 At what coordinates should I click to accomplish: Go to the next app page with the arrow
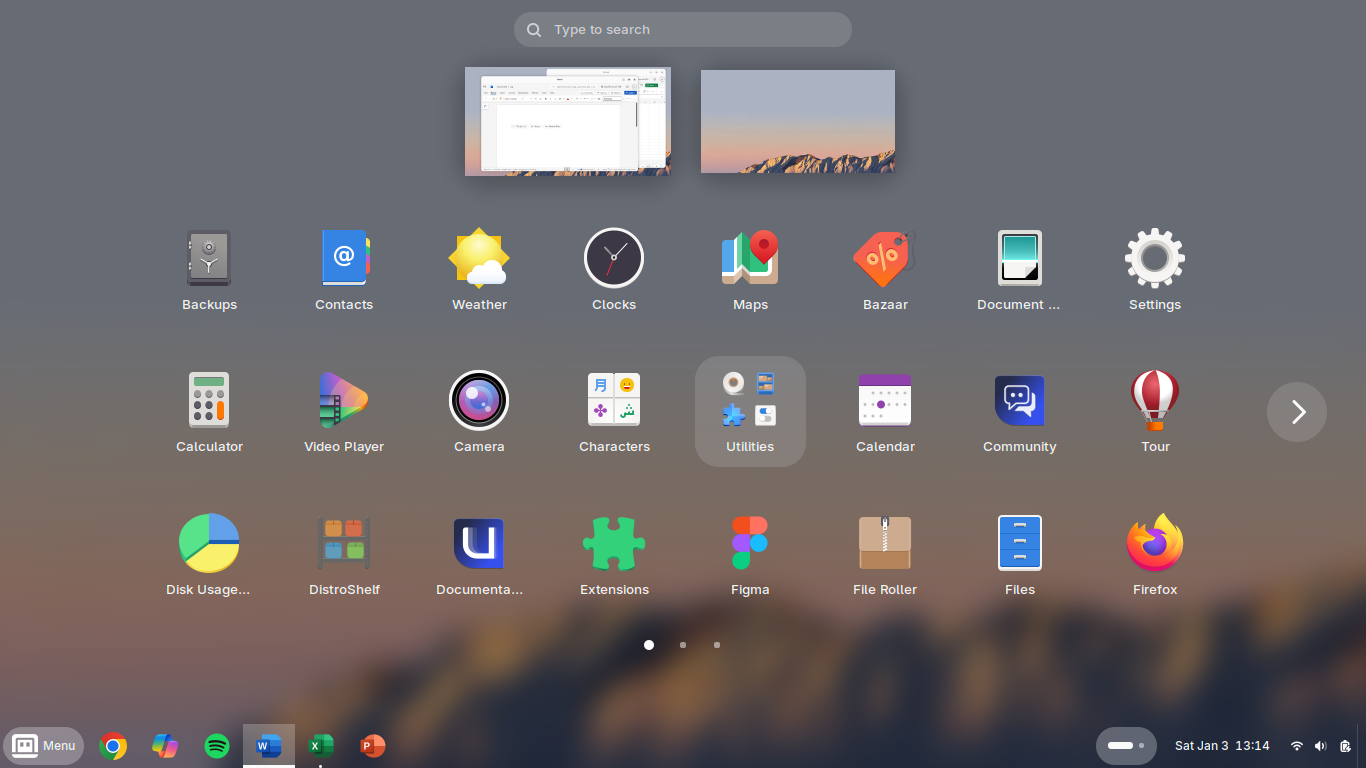click(1296, 411)
